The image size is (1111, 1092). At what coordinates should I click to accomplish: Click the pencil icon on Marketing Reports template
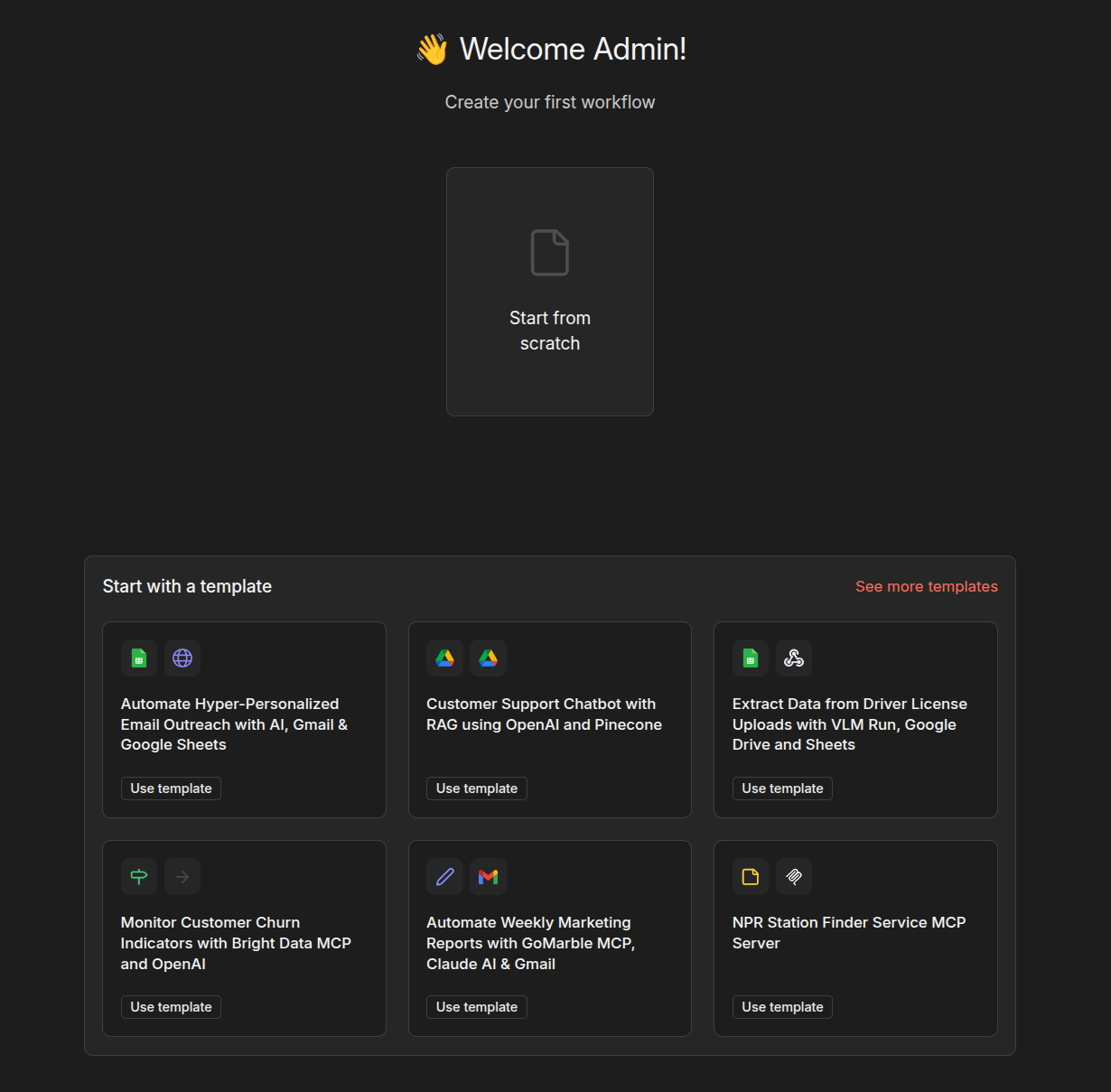445,877
